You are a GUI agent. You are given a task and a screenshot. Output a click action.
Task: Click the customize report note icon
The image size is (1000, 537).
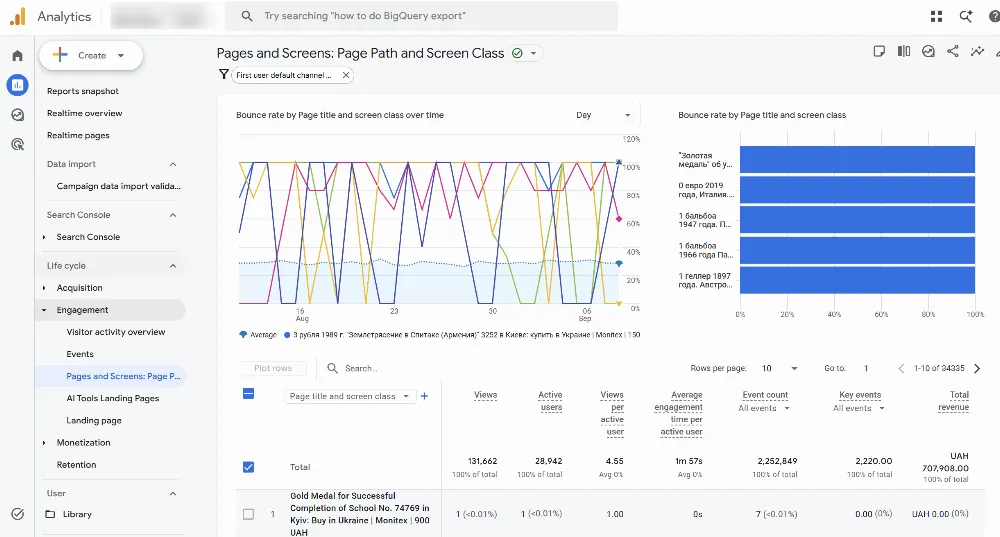[x=879, y=52]
